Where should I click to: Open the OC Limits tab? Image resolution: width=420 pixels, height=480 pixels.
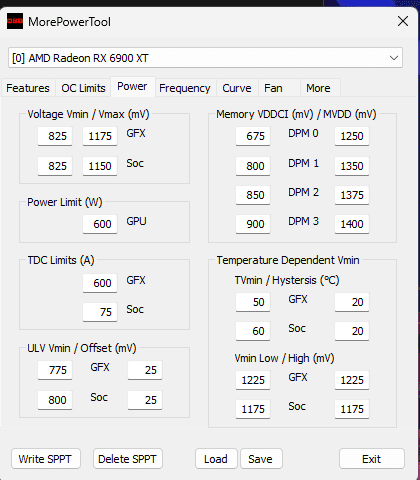click(83, 88)
